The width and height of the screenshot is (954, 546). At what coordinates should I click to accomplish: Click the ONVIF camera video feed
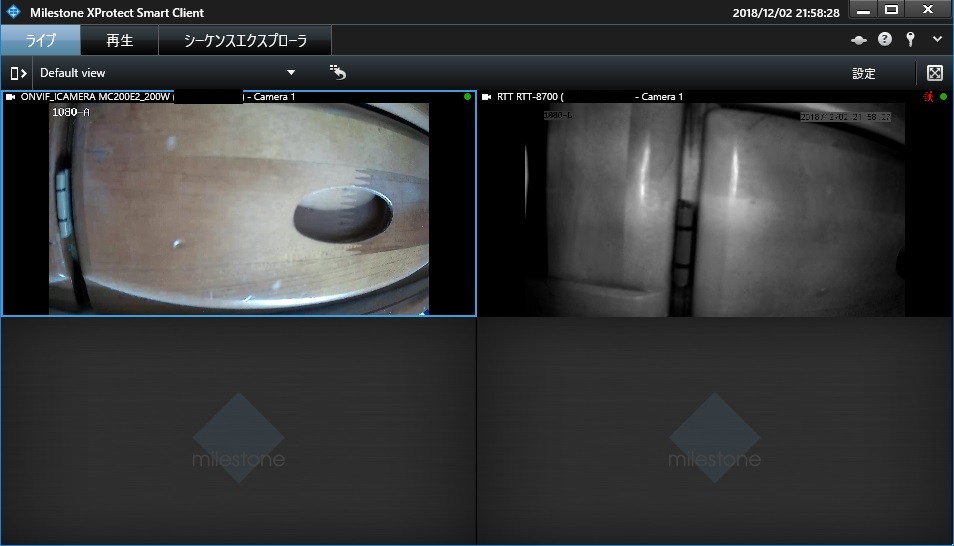coord(238,209)
